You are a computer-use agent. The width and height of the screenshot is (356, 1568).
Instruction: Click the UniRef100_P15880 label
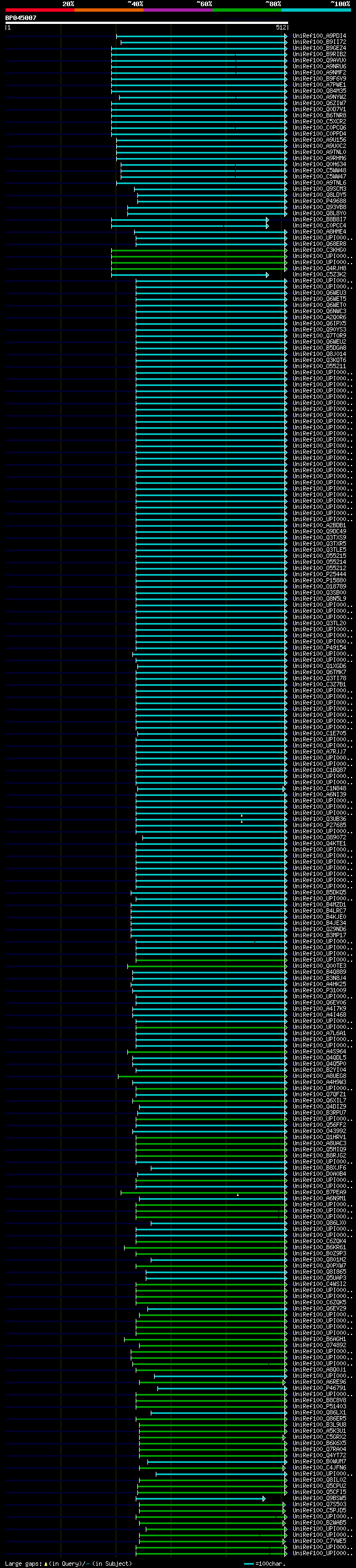point(319,581)
